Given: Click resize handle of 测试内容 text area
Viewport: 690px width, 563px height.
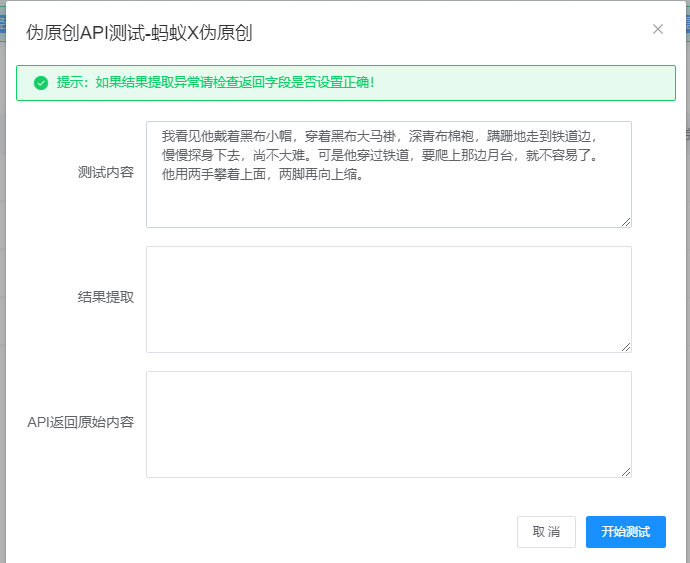Looking at the screenshot, I should [626, 222].
